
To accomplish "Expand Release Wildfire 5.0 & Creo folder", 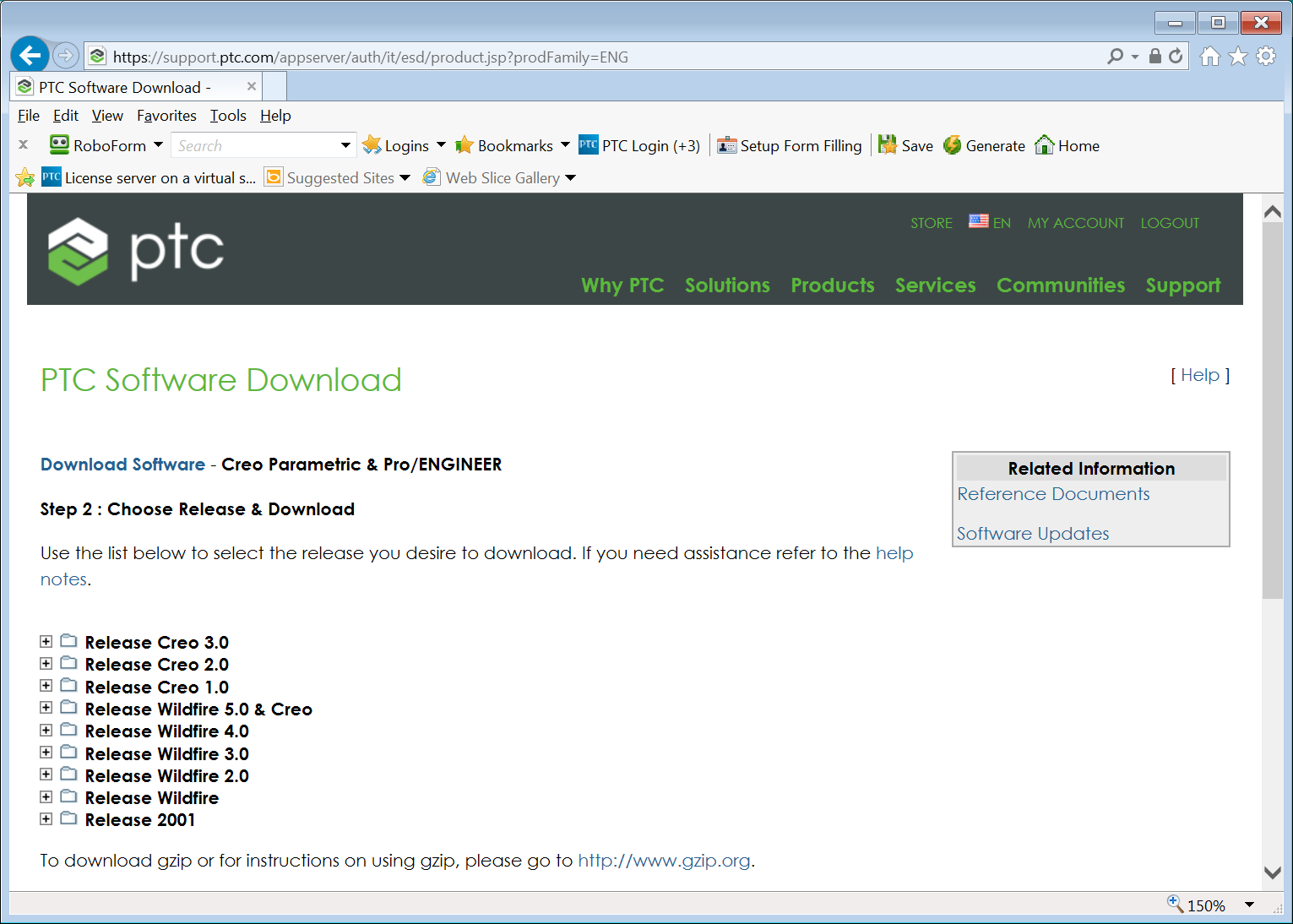I will point(46,708).
